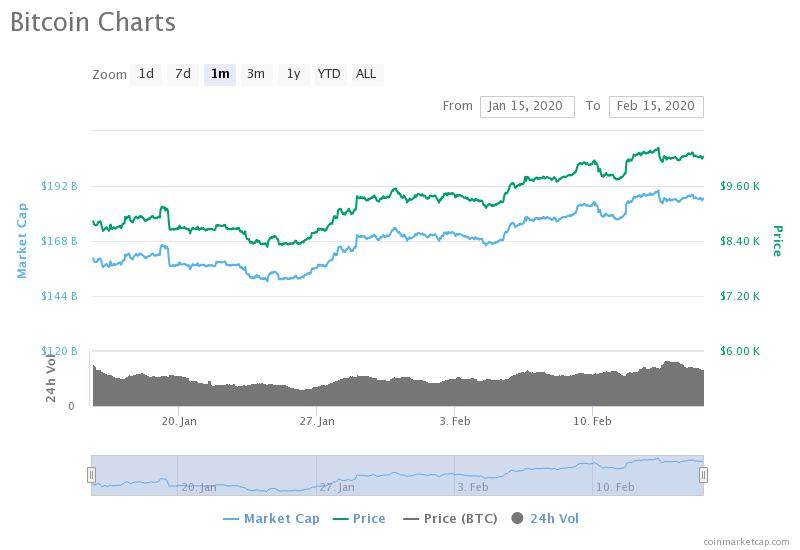The image size is (800, 550).
Task: Click the $9.60 K price label
Action: click(x=740, y=186)
